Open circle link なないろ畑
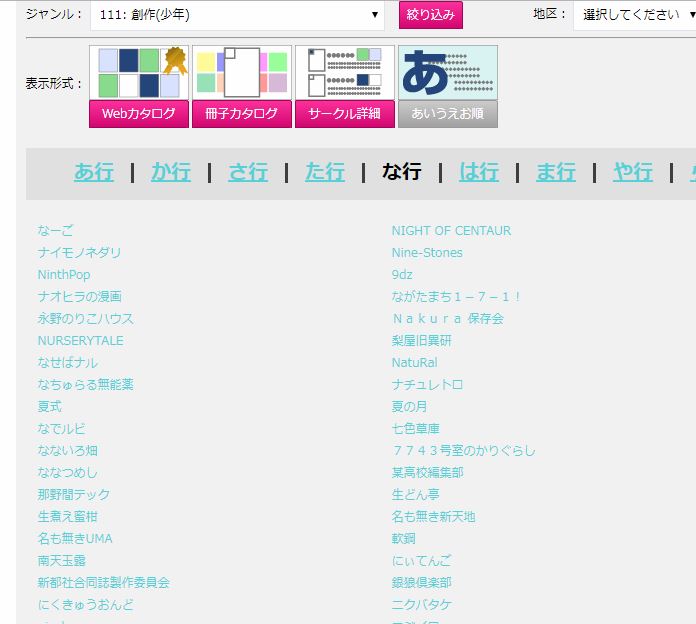 click(x=67, y=451)
